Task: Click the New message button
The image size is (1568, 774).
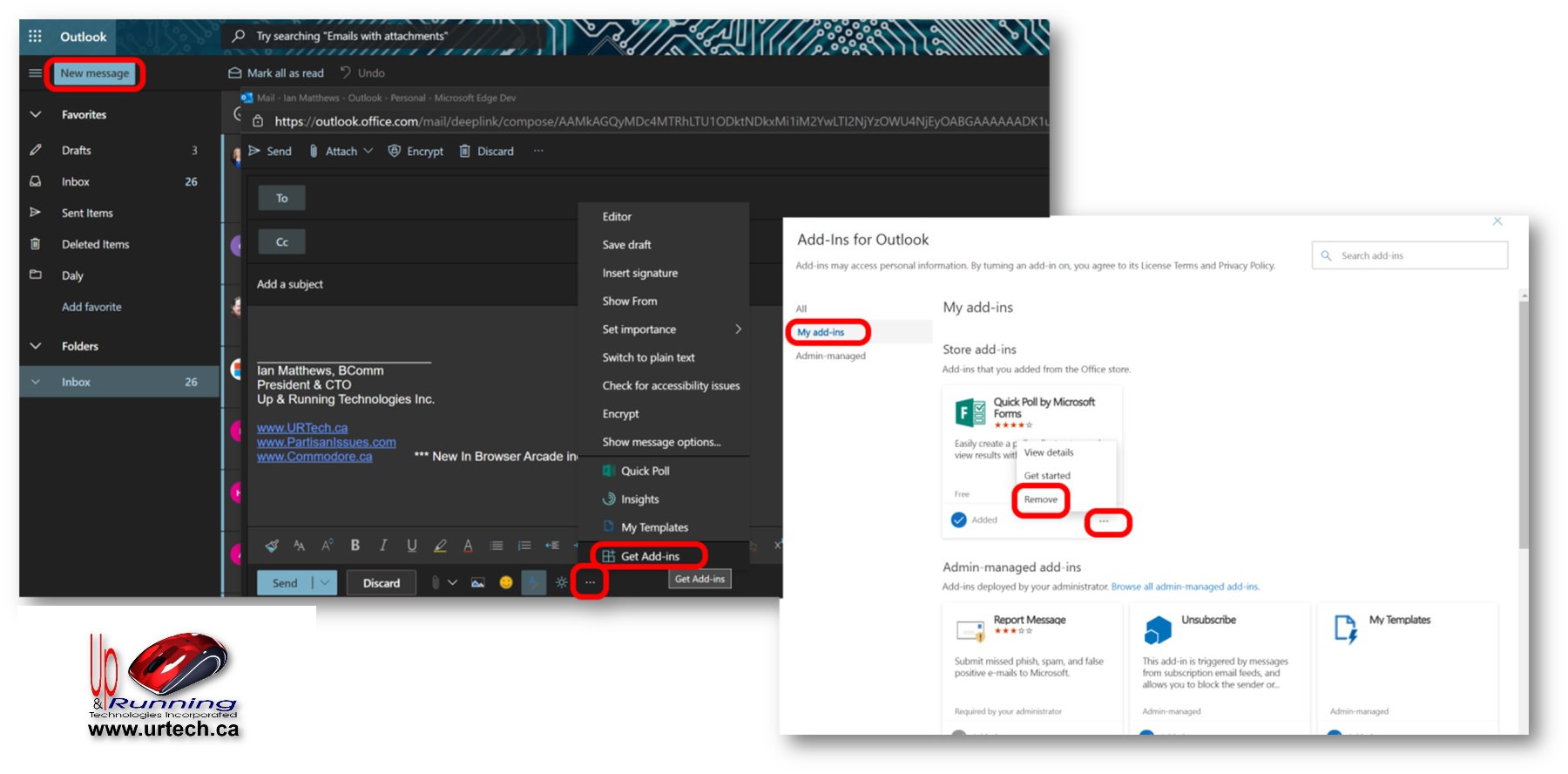Action: (x=95, y=73)
